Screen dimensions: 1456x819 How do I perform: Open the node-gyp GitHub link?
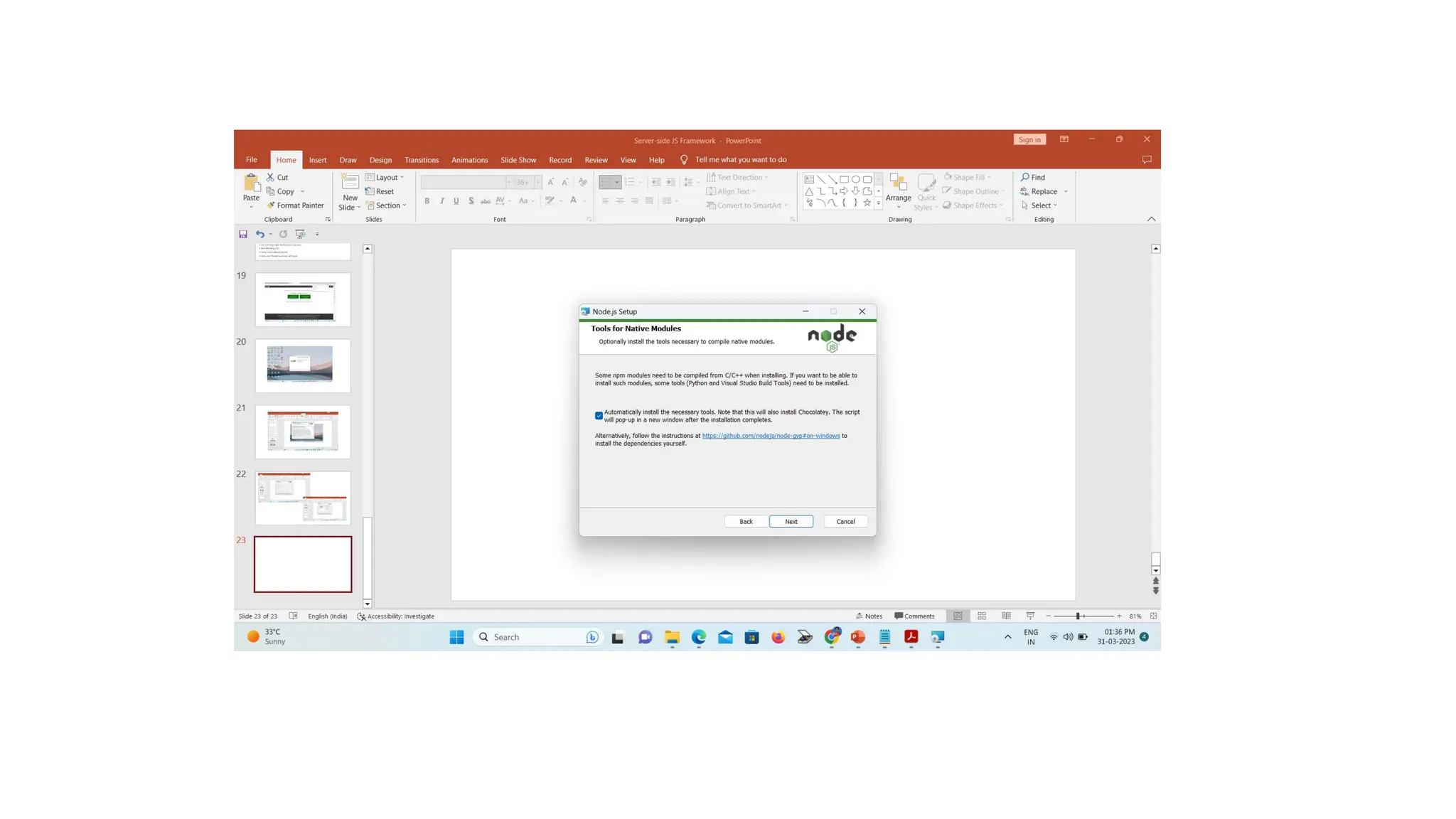(x=771, y=436)
